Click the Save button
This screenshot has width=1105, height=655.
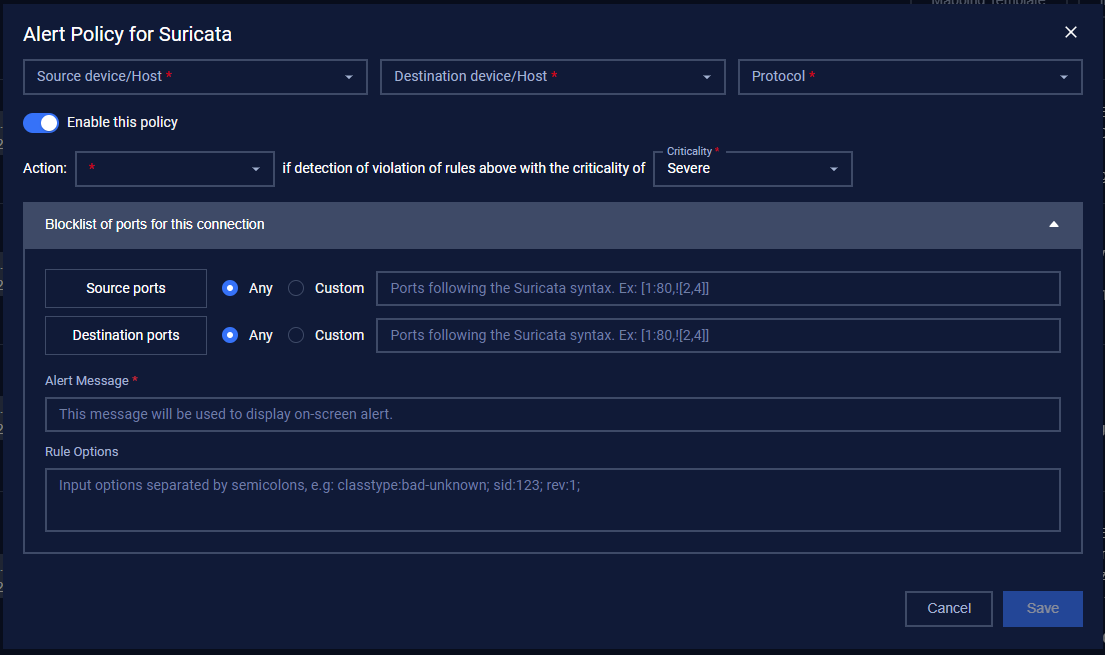click(1042, 608)
